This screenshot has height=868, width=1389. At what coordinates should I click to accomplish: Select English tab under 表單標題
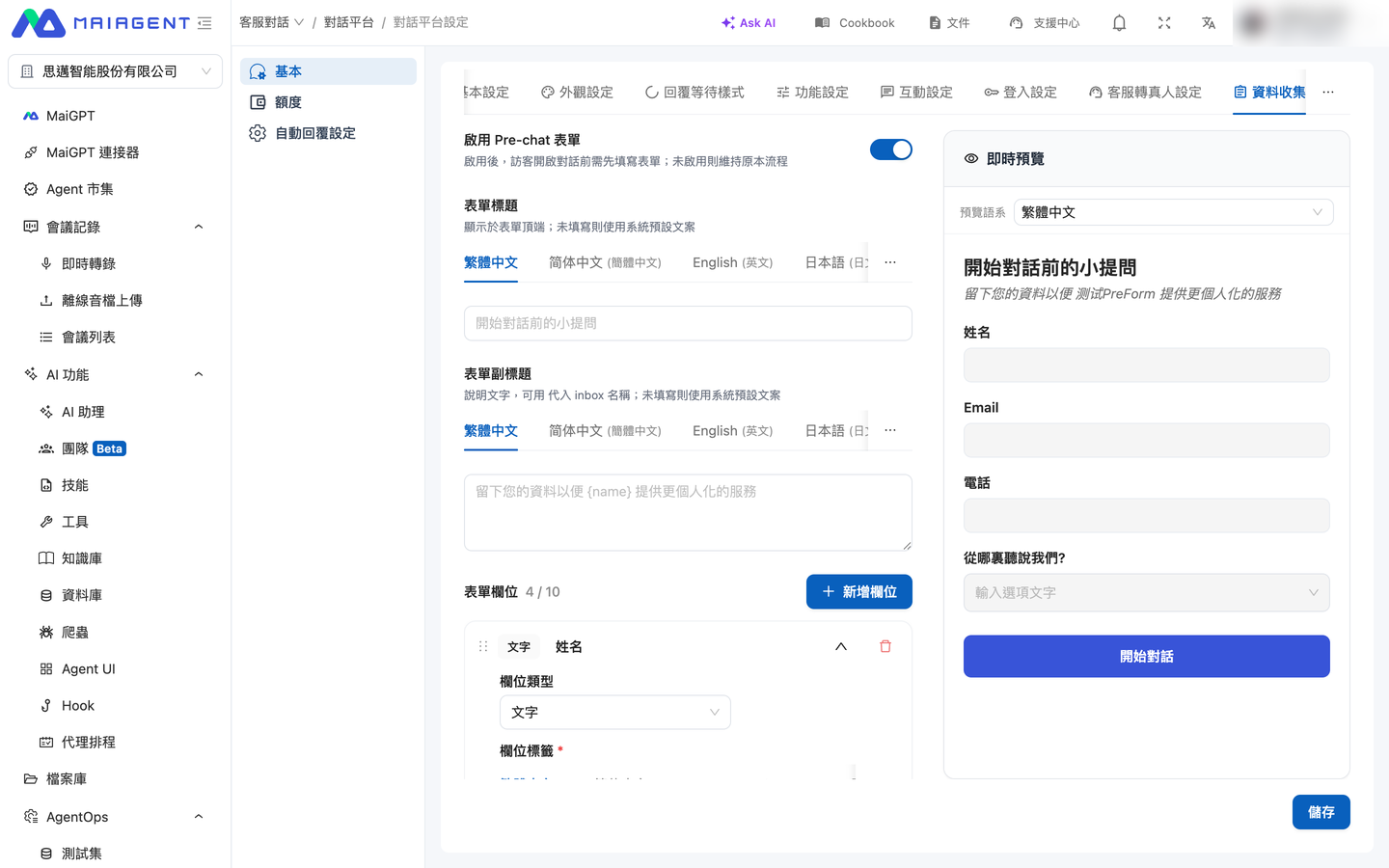733,262
